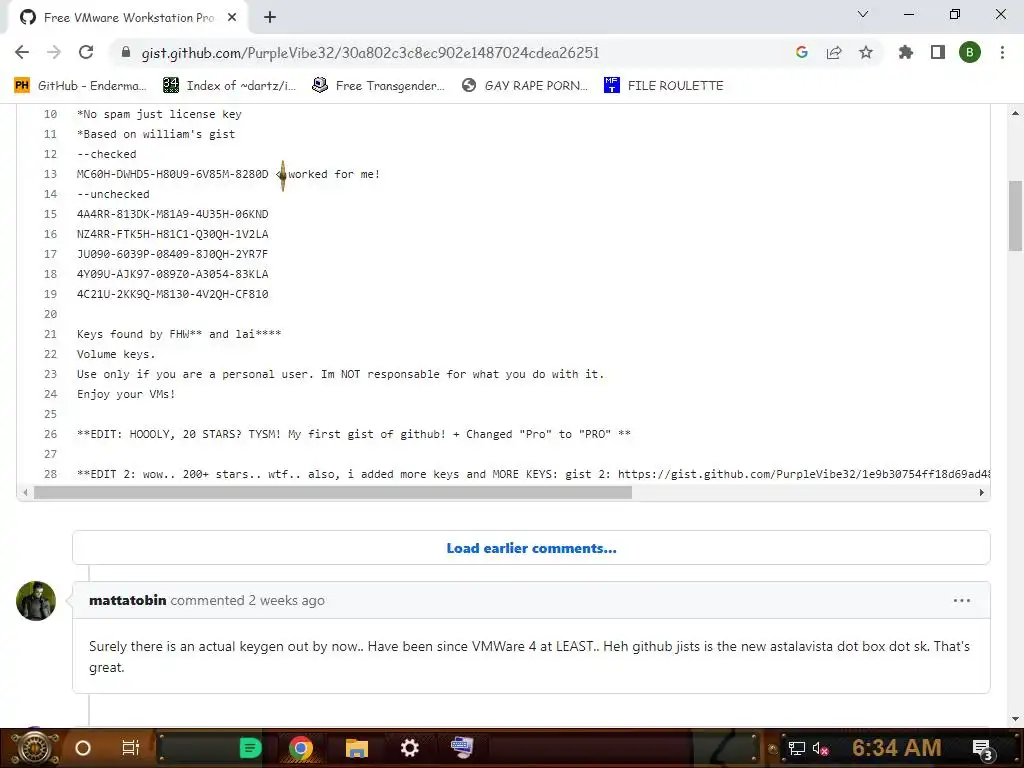The image size is (1024, 768).
Task: Click the 6:34 AM clock
Action: 897,748
